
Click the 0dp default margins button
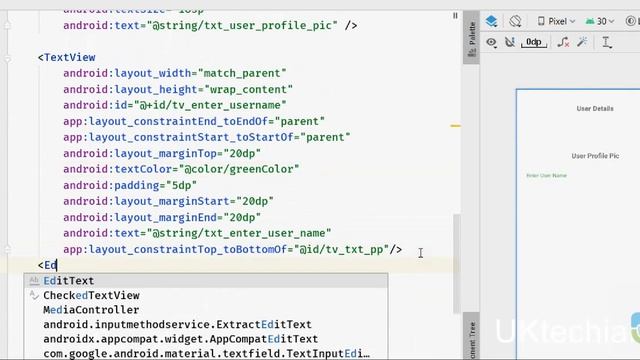point(534,42)
